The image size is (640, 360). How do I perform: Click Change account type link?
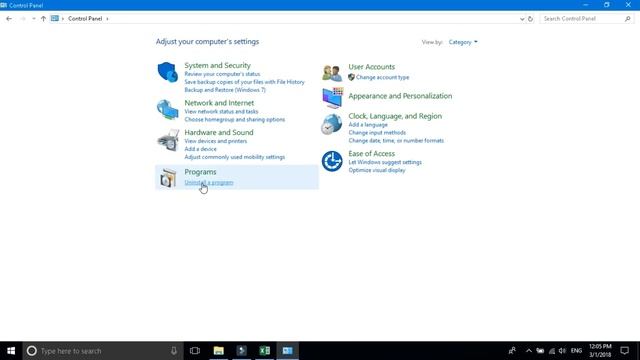click(x=382, y=77)
